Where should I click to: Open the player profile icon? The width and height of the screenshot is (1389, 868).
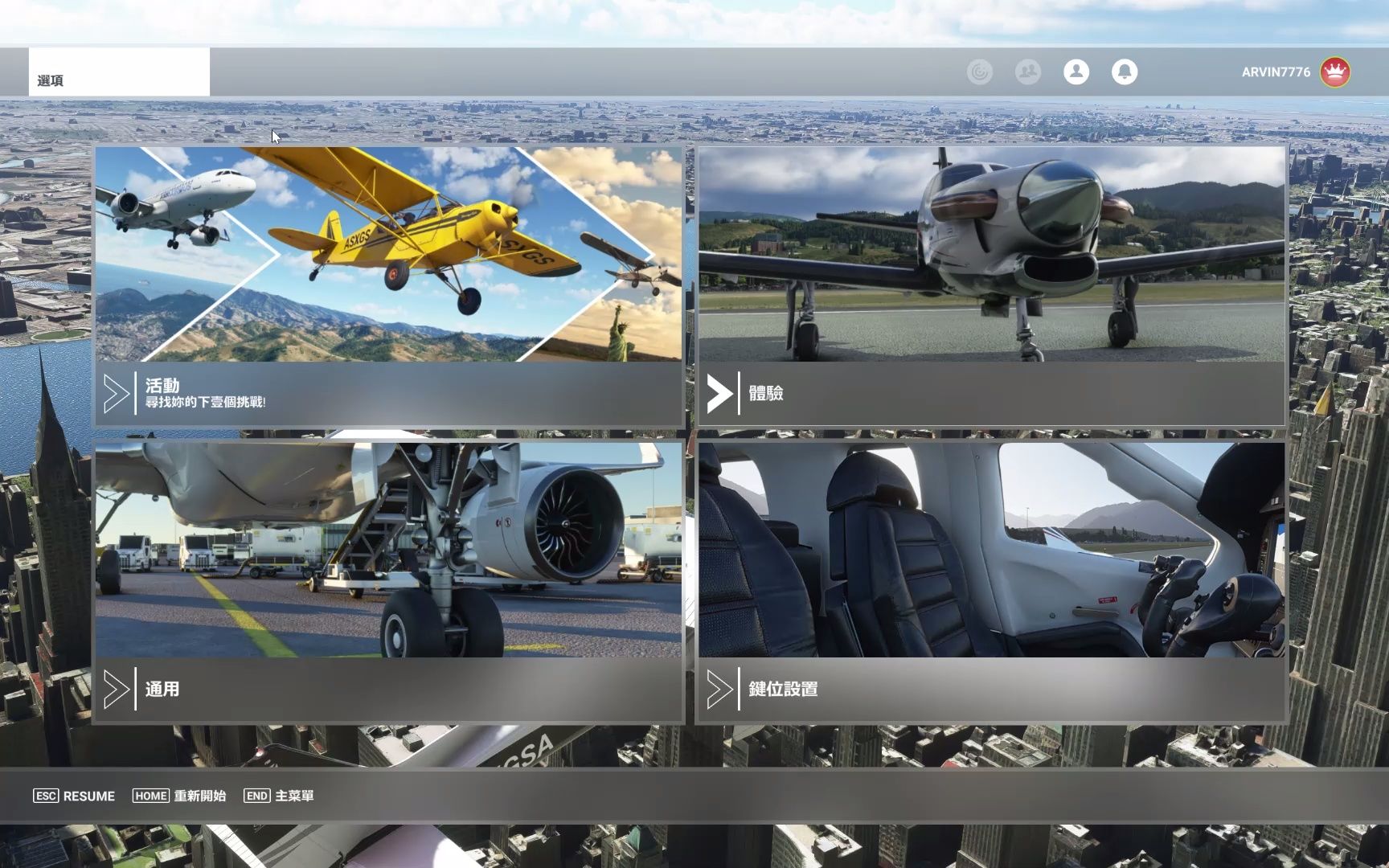[1076, 72]
